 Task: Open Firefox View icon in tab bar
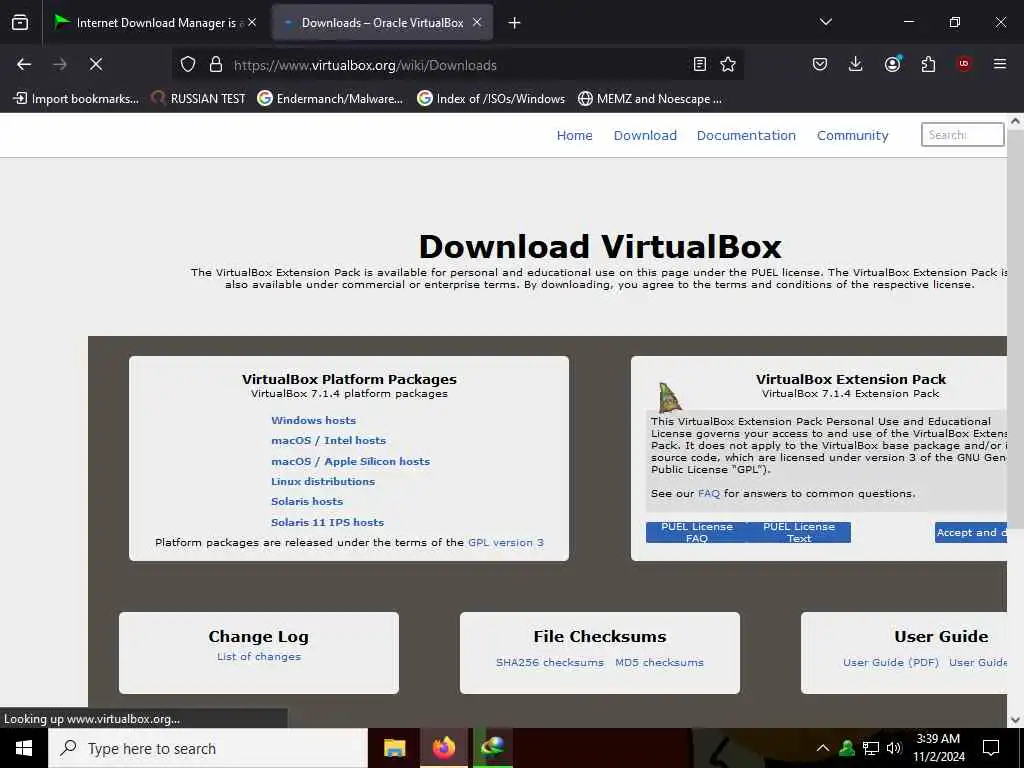pyautogui.click(x=20, y=22)
